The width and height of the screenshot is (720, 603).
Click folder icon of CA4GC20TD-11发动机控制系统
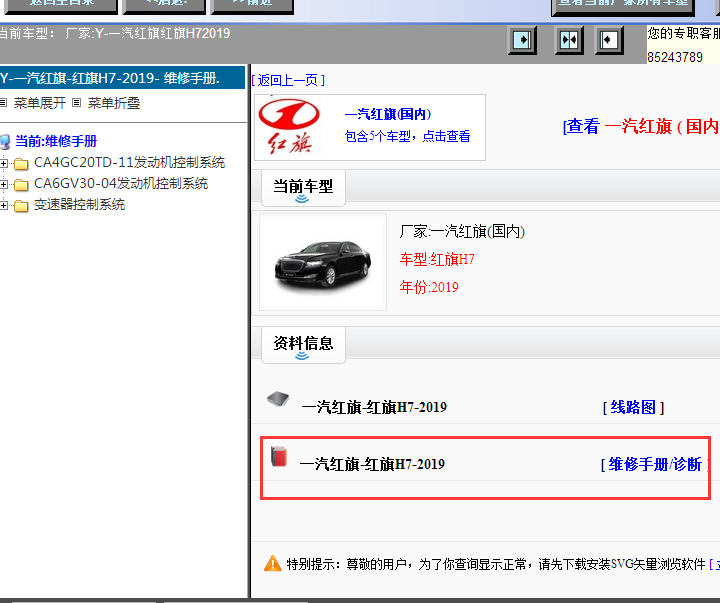[21, 163]
